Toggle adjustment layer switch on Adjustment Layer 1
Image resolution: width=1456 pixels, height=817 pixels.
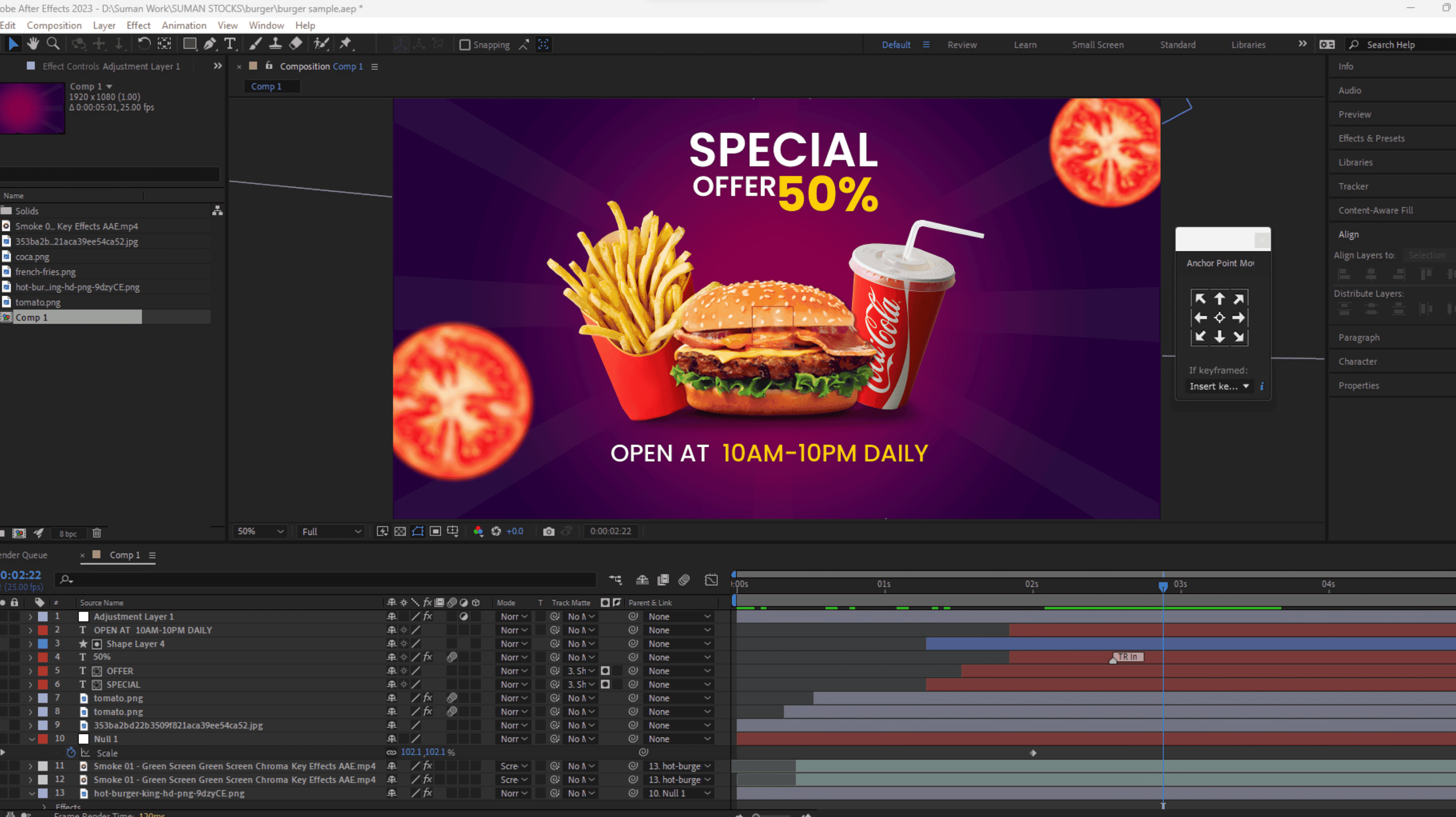(x=463, y=617)
